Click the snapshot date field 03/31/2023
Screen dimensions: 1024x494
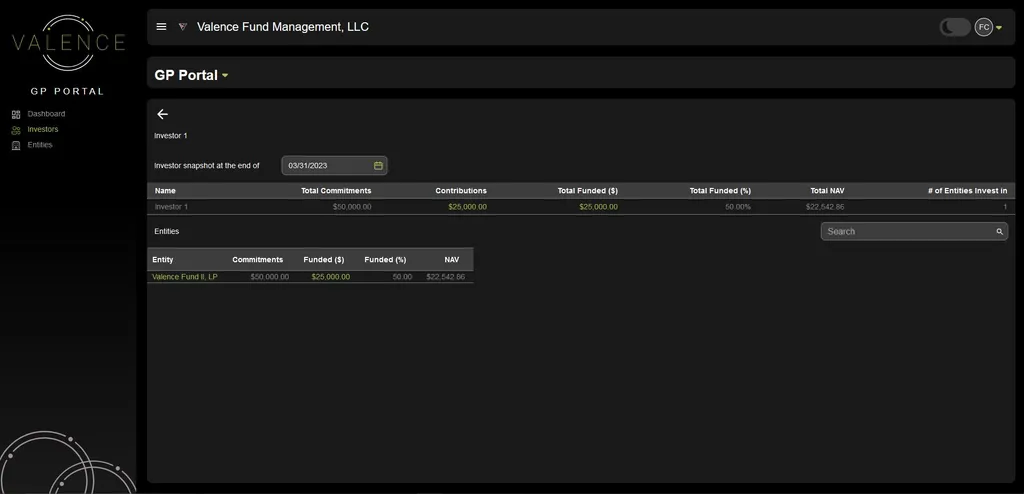pyautogui.click(x=334, y=165)
